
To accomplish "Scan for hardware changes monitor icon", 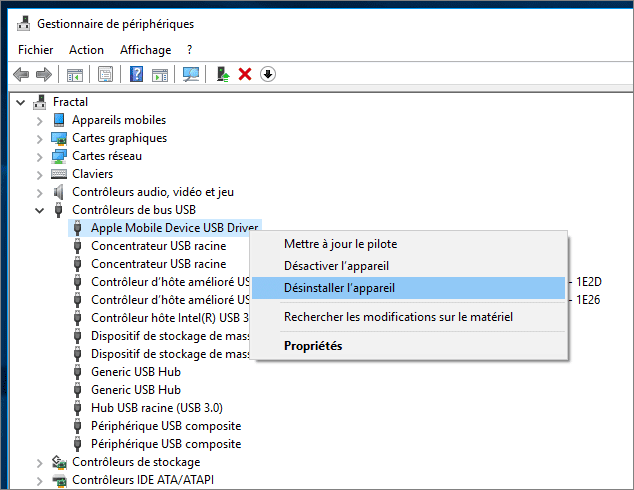I will [x=190, y=74].
